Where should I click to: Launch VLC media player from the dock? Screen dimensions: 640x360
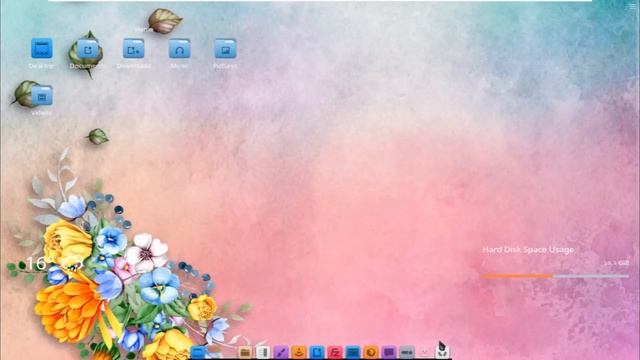tap(299, 352)
